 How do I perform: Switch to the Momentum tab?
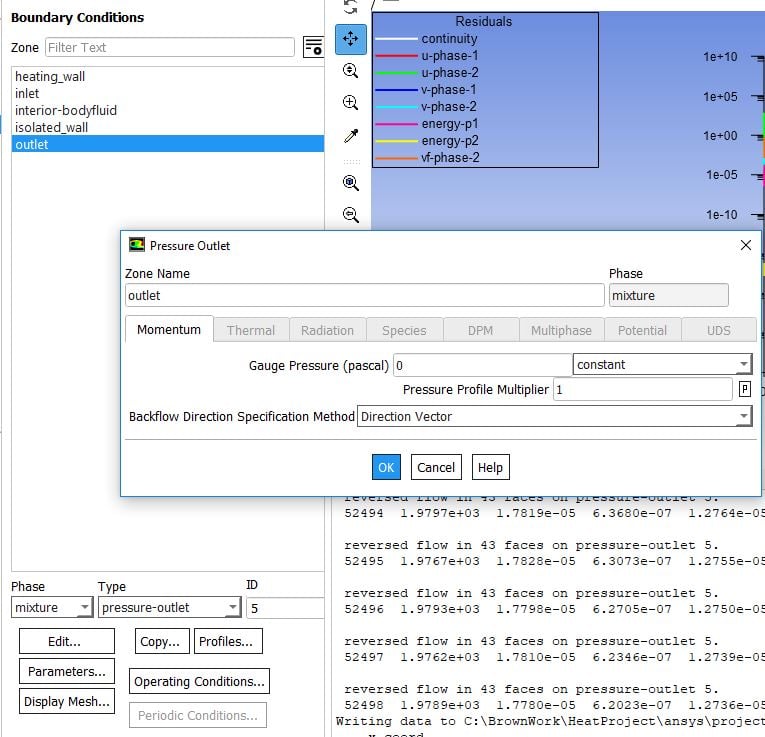pyautogui.click(x=169, y=330)
